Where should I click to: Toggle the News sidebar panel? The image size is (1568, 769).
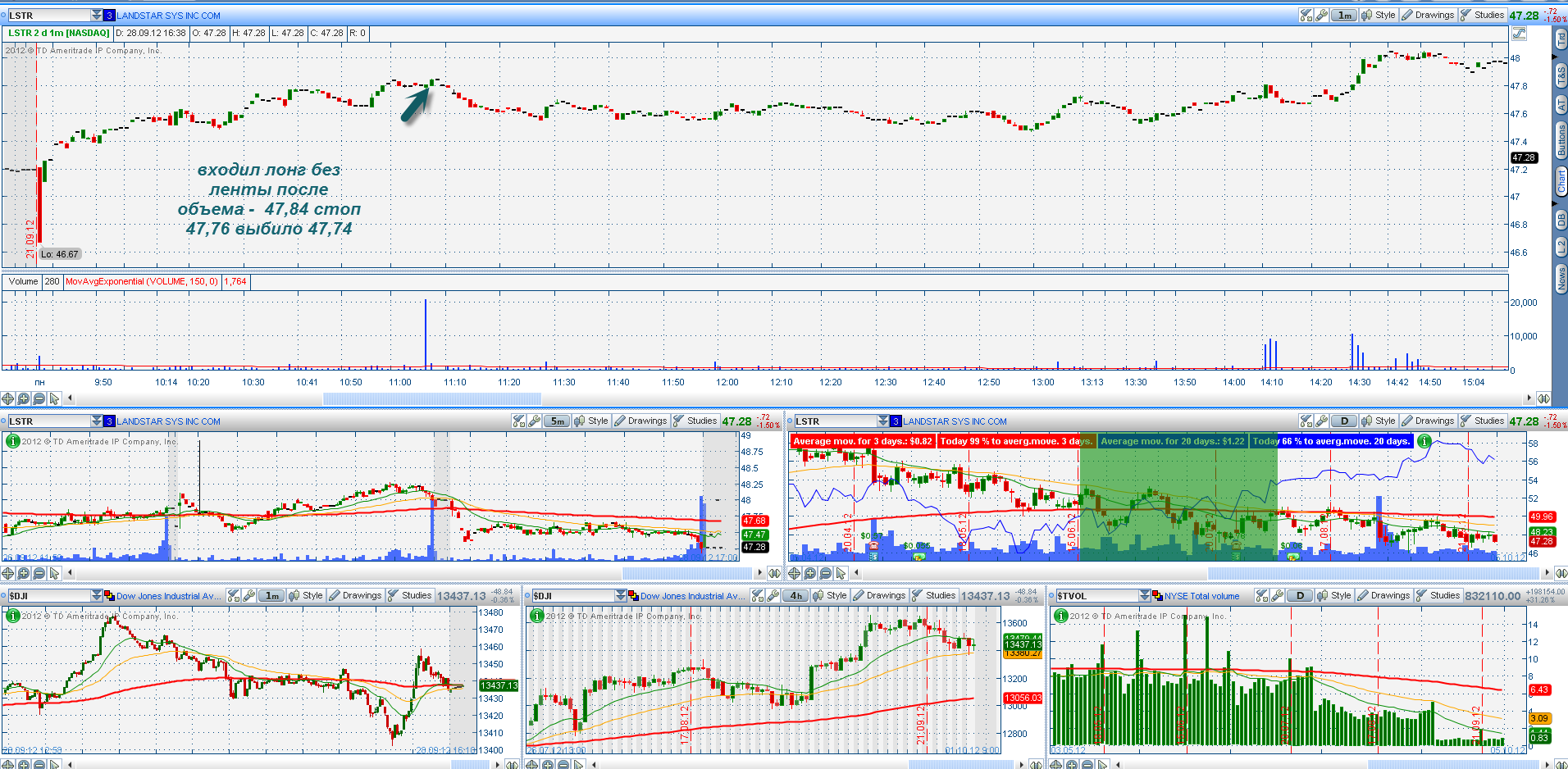pyautogui.click(x=1561, y=278)
